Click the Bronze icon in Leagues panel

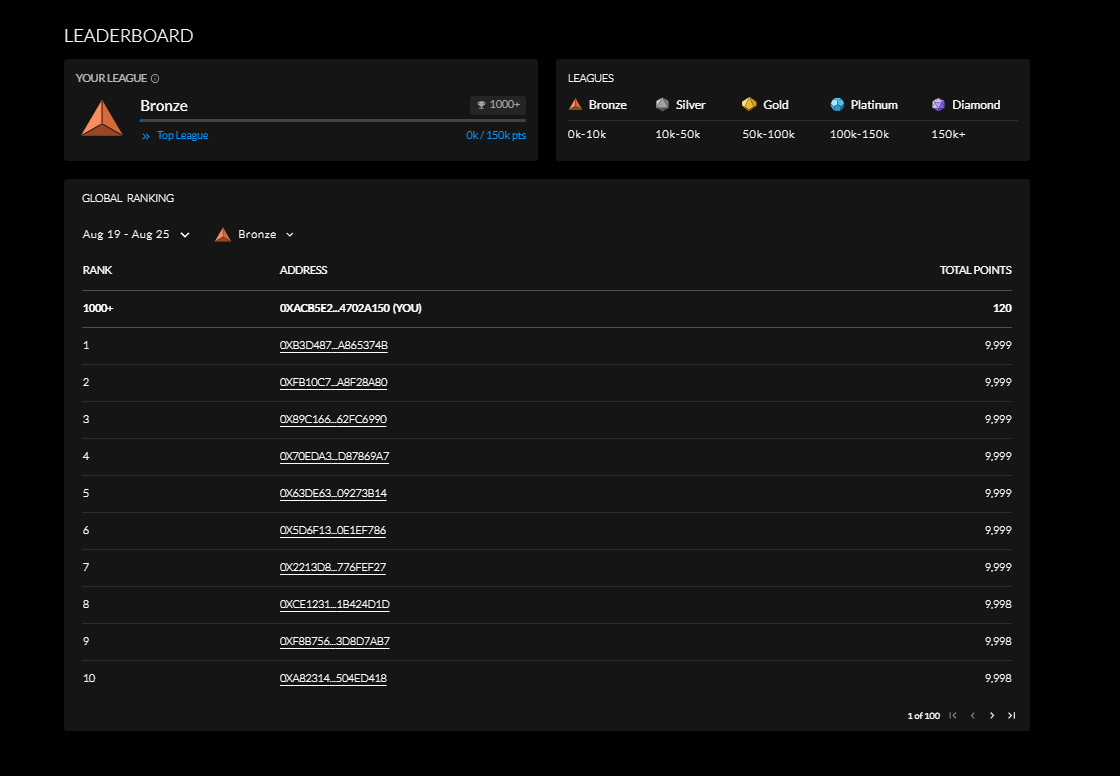(576, 104)
